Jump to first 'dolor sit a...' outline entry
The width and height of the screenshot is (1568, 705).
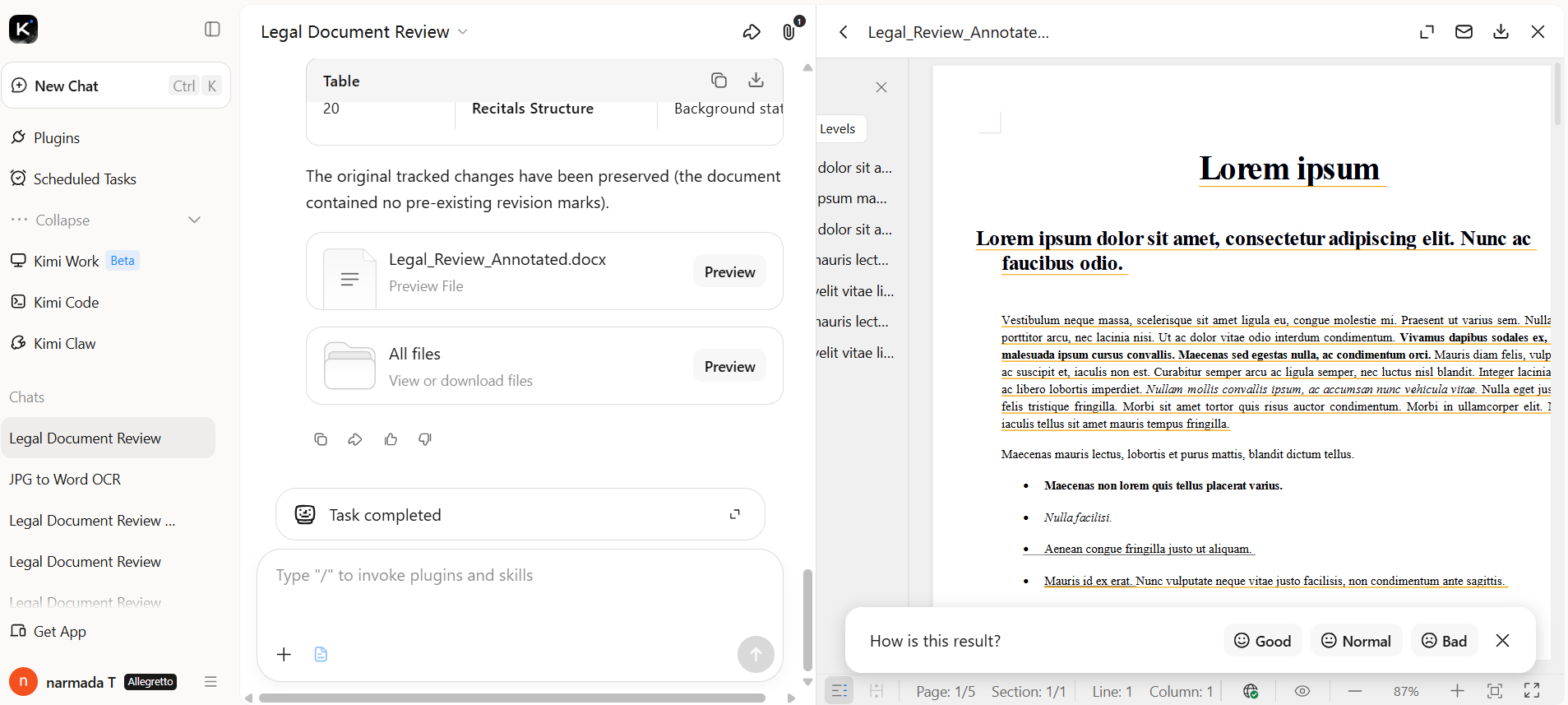click(854, 167)
